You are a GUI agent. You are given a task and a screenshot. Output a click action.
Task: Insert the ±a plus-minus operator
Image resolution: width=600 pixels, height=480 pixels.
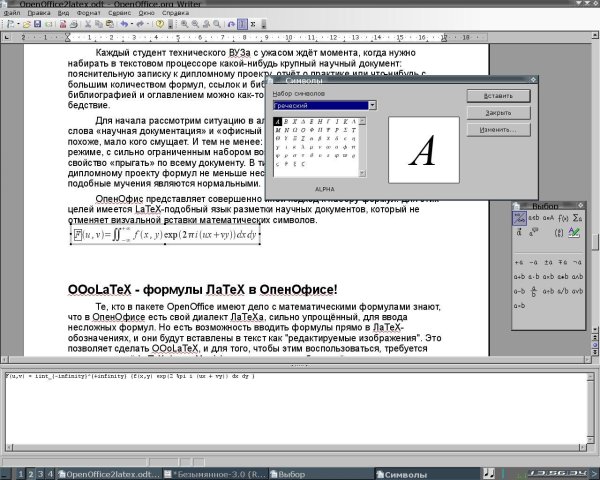click(548, 263)
